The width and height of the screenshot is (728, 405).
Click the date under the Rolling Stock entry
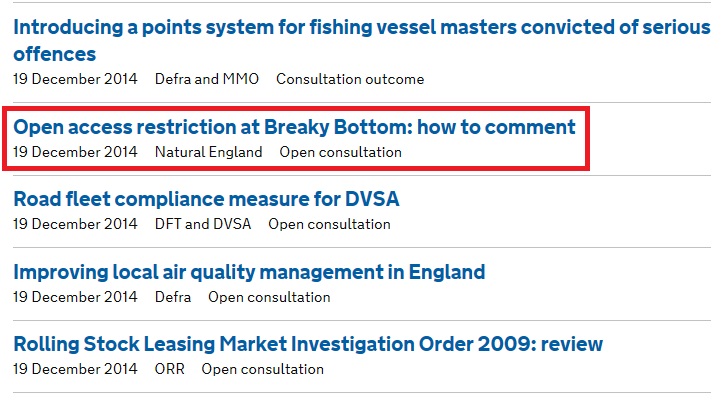(75, 369)
